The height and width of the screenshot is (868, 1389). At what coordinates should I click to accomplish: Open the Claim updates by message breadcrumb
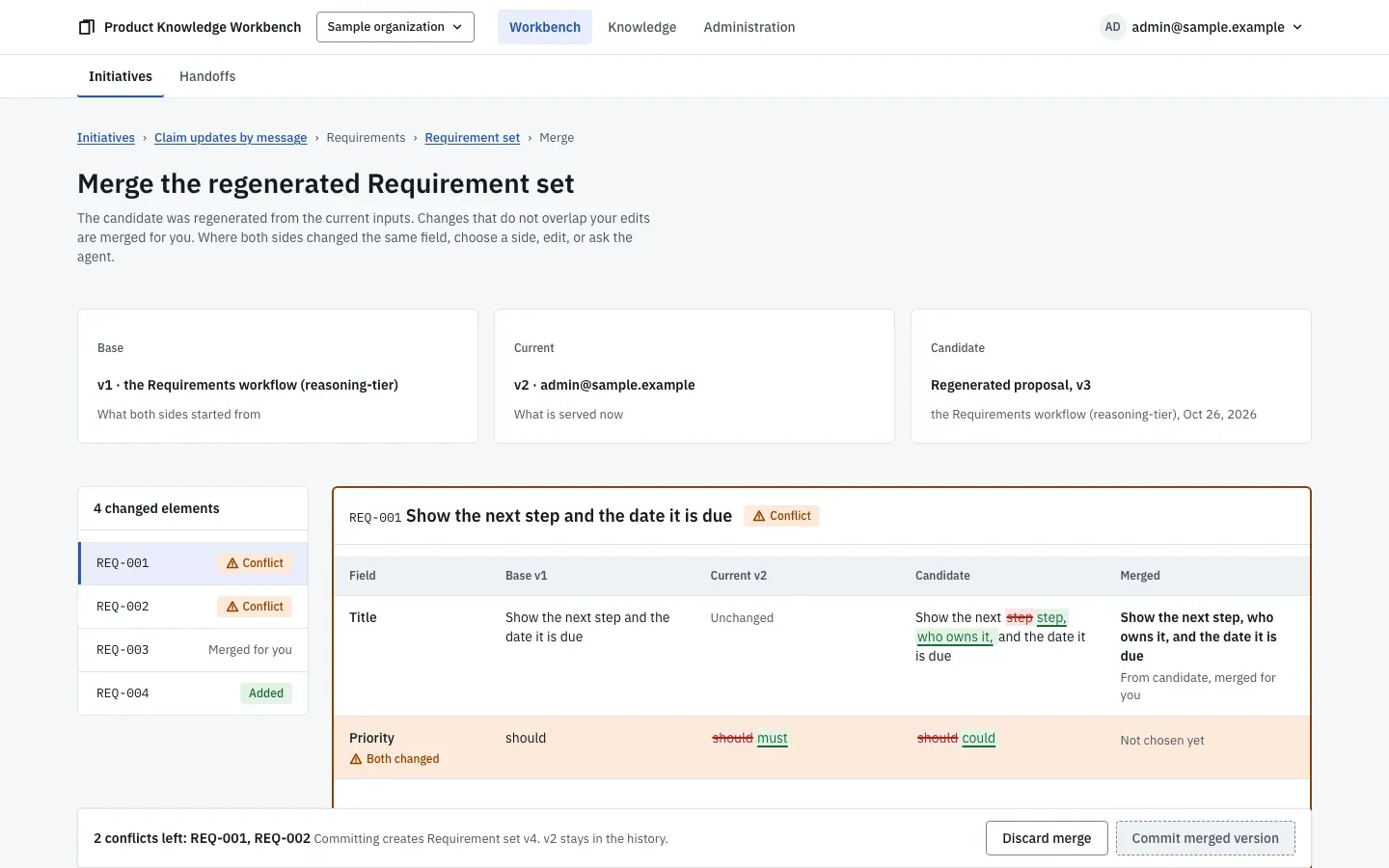coord(231,138)
